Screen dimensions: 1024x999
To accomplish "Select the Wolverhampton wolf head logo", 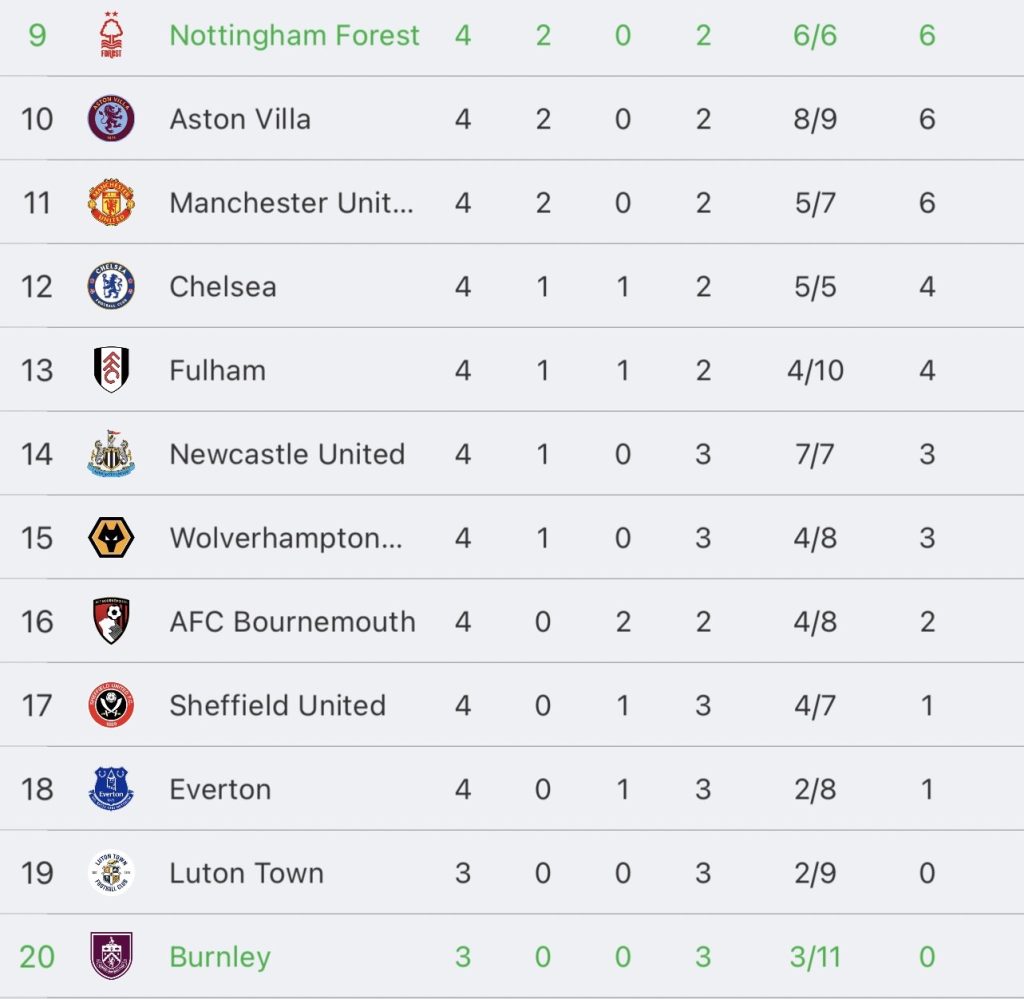I will 111,537.
